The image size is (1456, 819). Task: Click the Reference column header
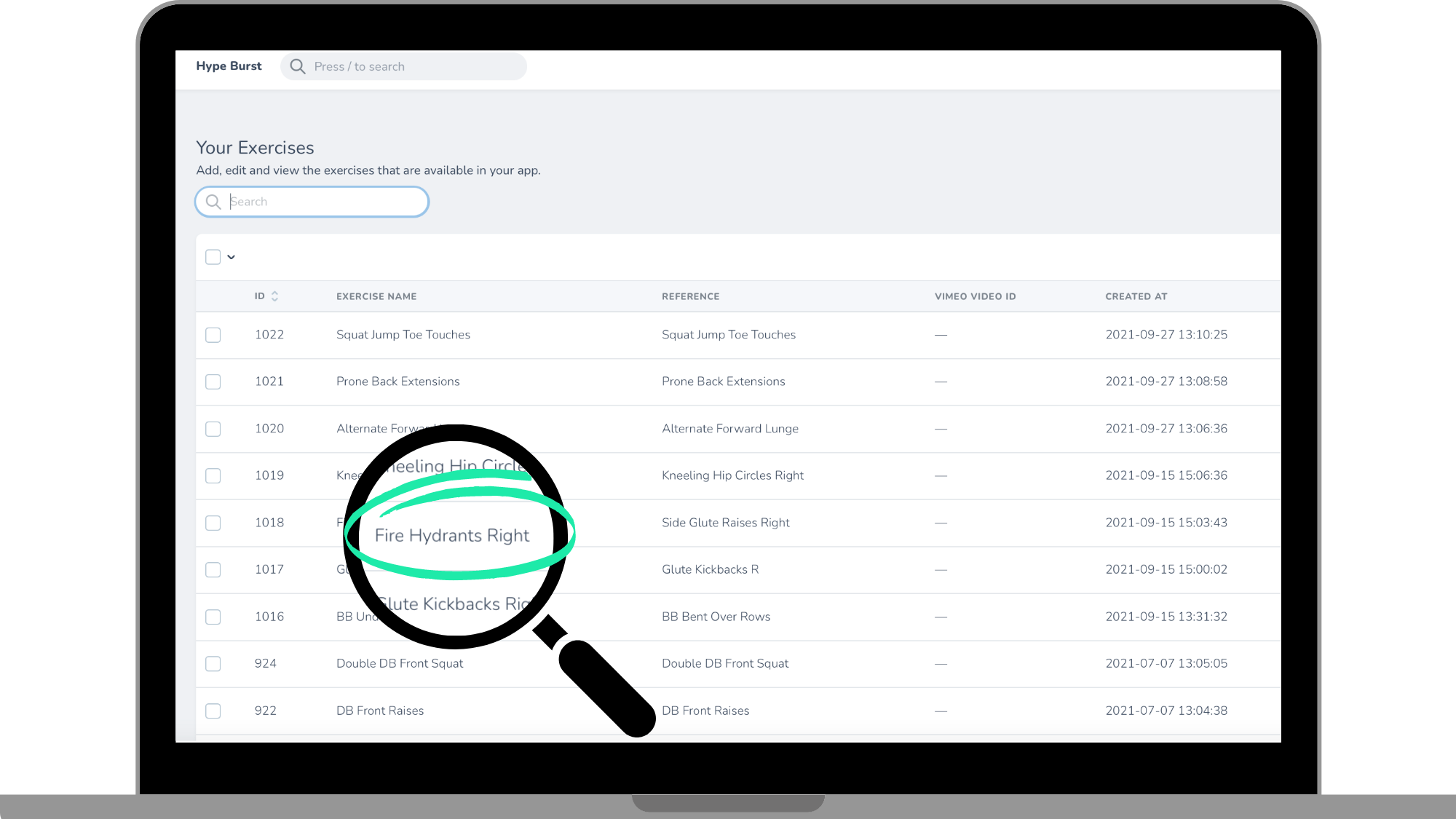(690, 296)
